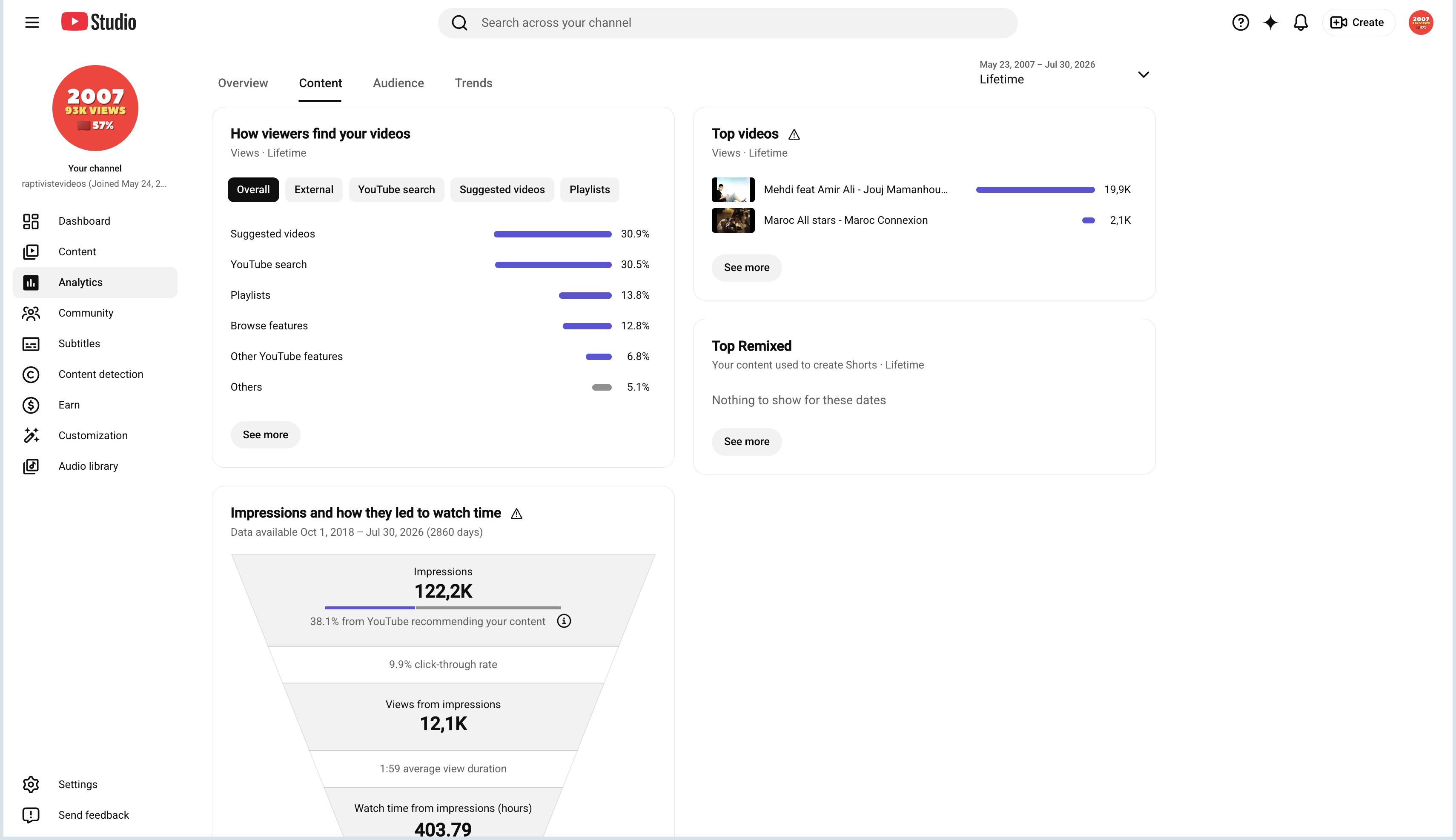Click the Audio library icon
Image resolution: width=1456 pixels, height=840 pixels.
point(31,466)
